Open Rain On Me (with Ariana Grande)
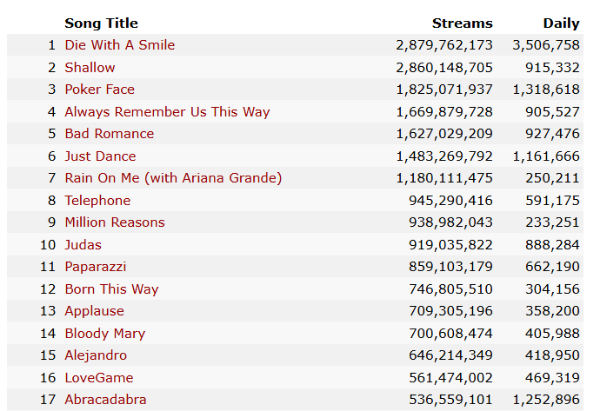Viewport: 600px width, 411px height. tap(173, 178)
